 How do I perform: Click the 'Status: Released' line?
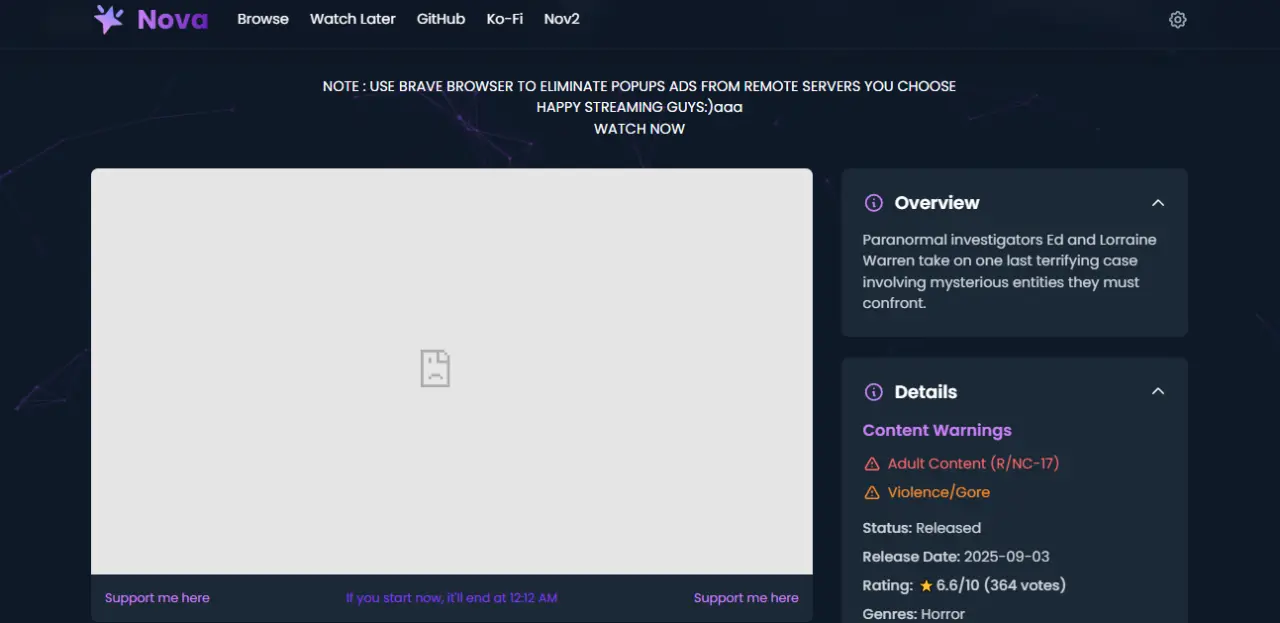tap(922, 528)
